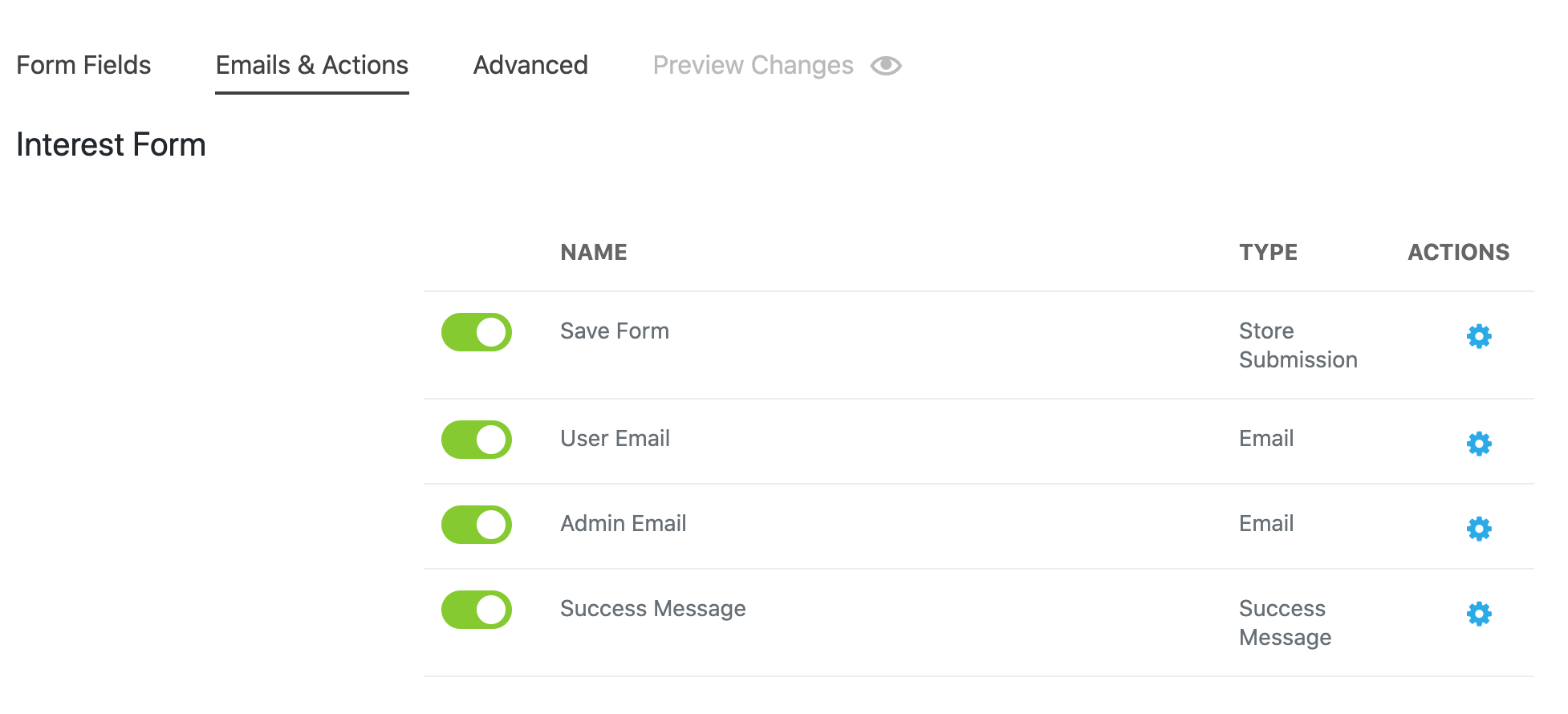Open settings gear for User Email action
The width and height of the screenshot is (1568, 714).
1479,444
